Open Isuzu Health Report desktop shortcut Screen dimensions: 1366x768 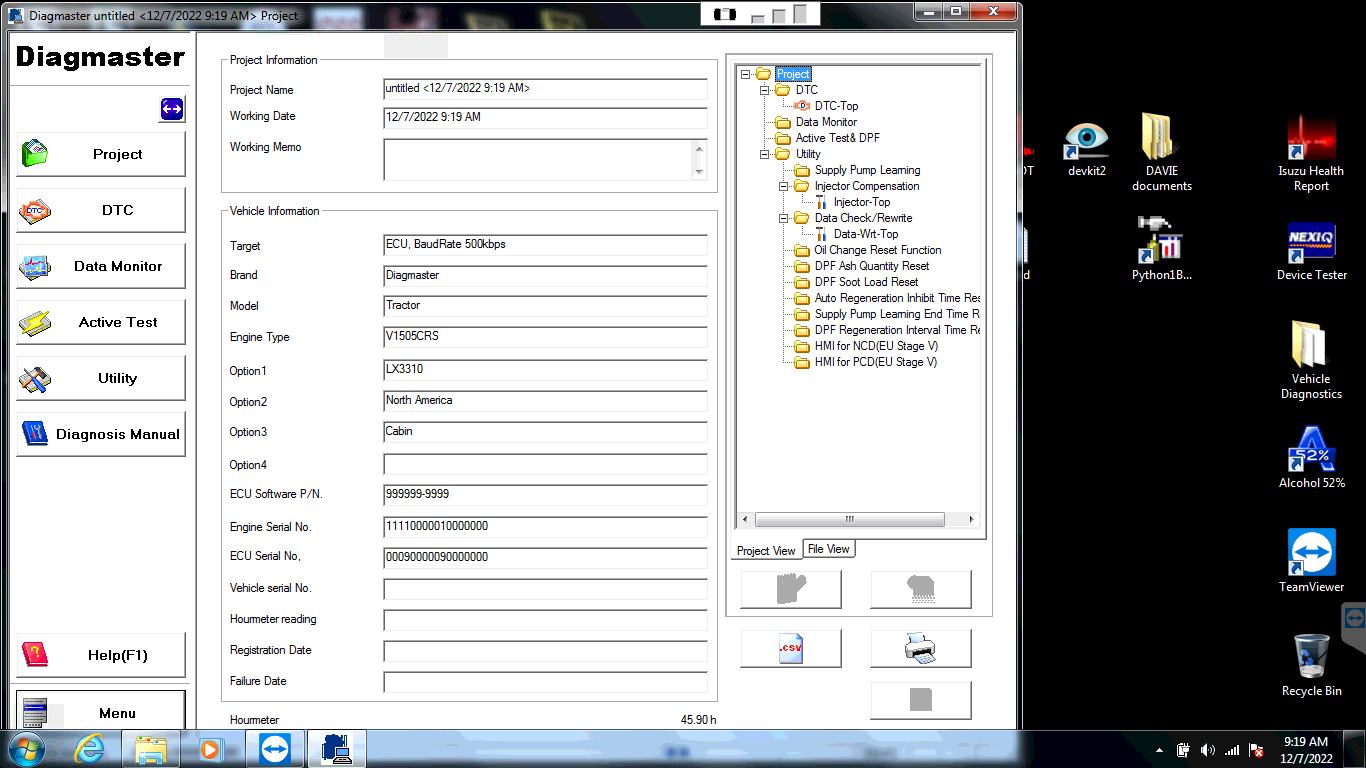[x=1311, y=153]
